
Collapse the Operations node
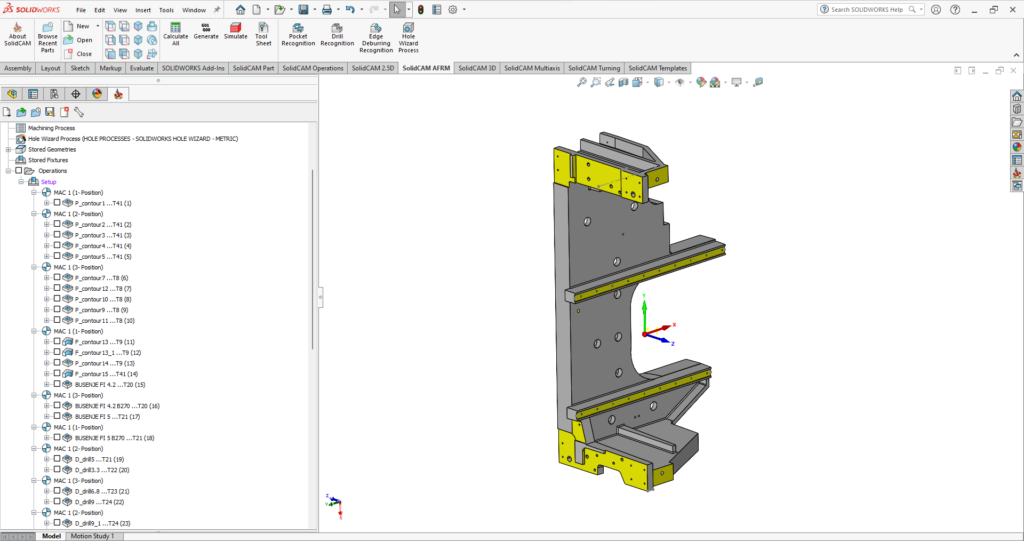8,171
